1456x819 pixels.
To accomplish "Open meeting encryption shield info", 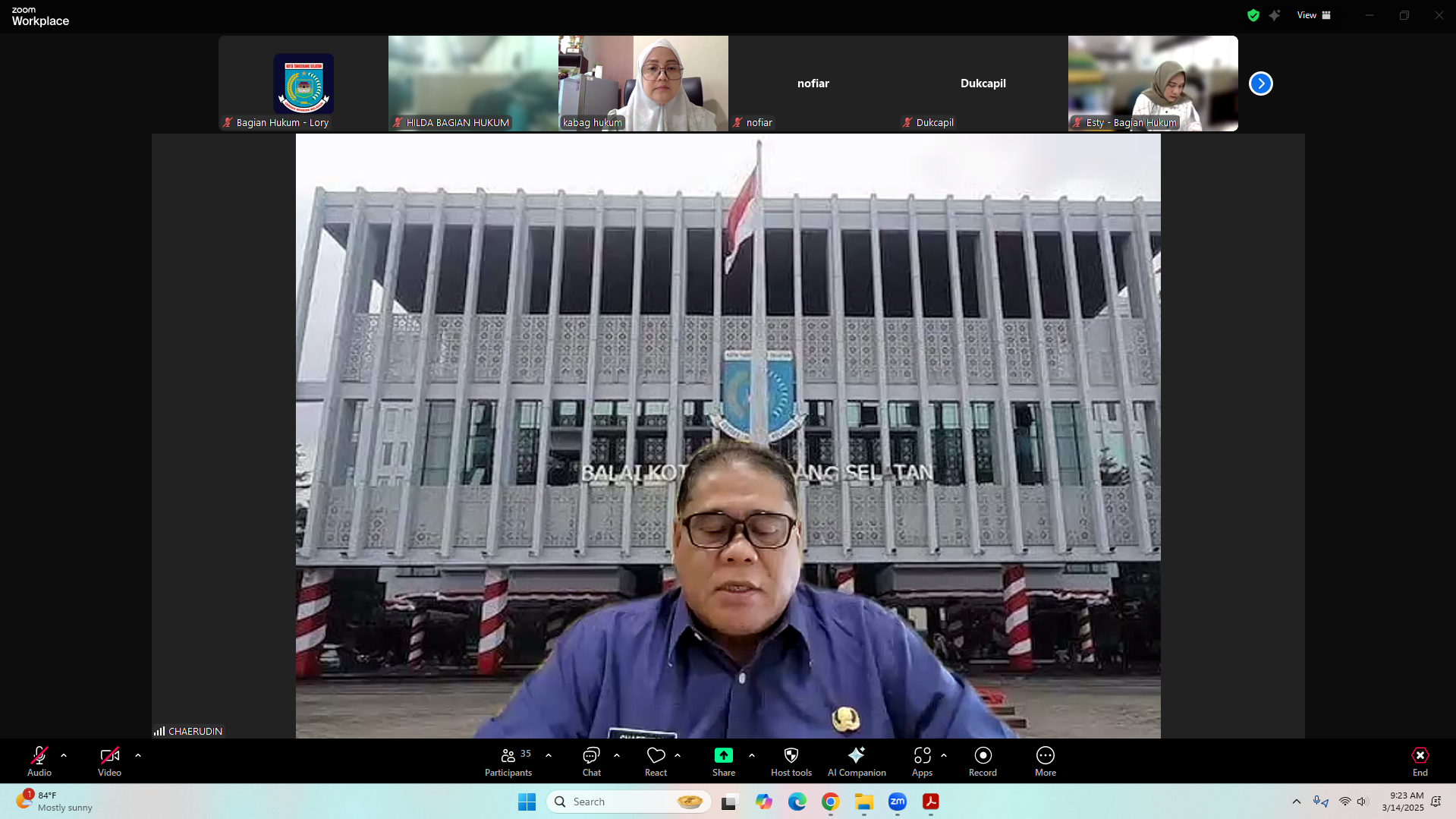I will [1253, 15].
